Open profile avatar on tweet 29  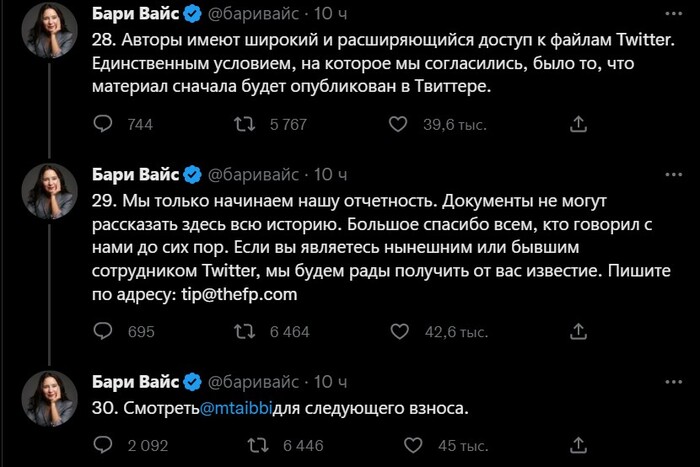[x=49, y=192]
